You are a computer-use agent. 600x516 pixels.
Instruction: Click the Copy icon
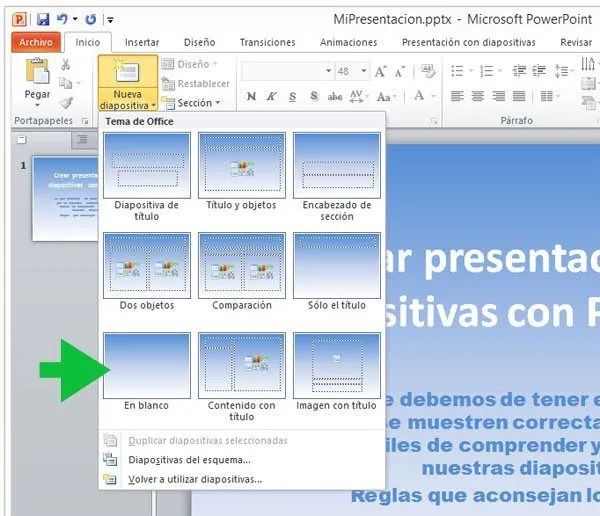click(65, 83)
